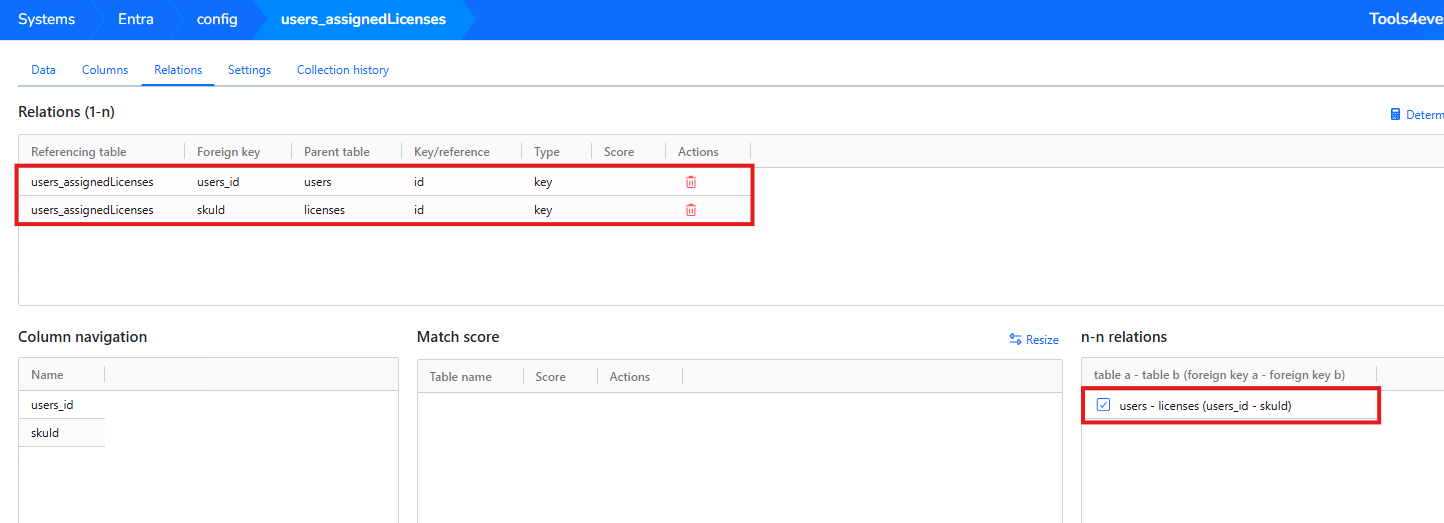
Task: Click n-n relations table header
Action: [1219, 375]
